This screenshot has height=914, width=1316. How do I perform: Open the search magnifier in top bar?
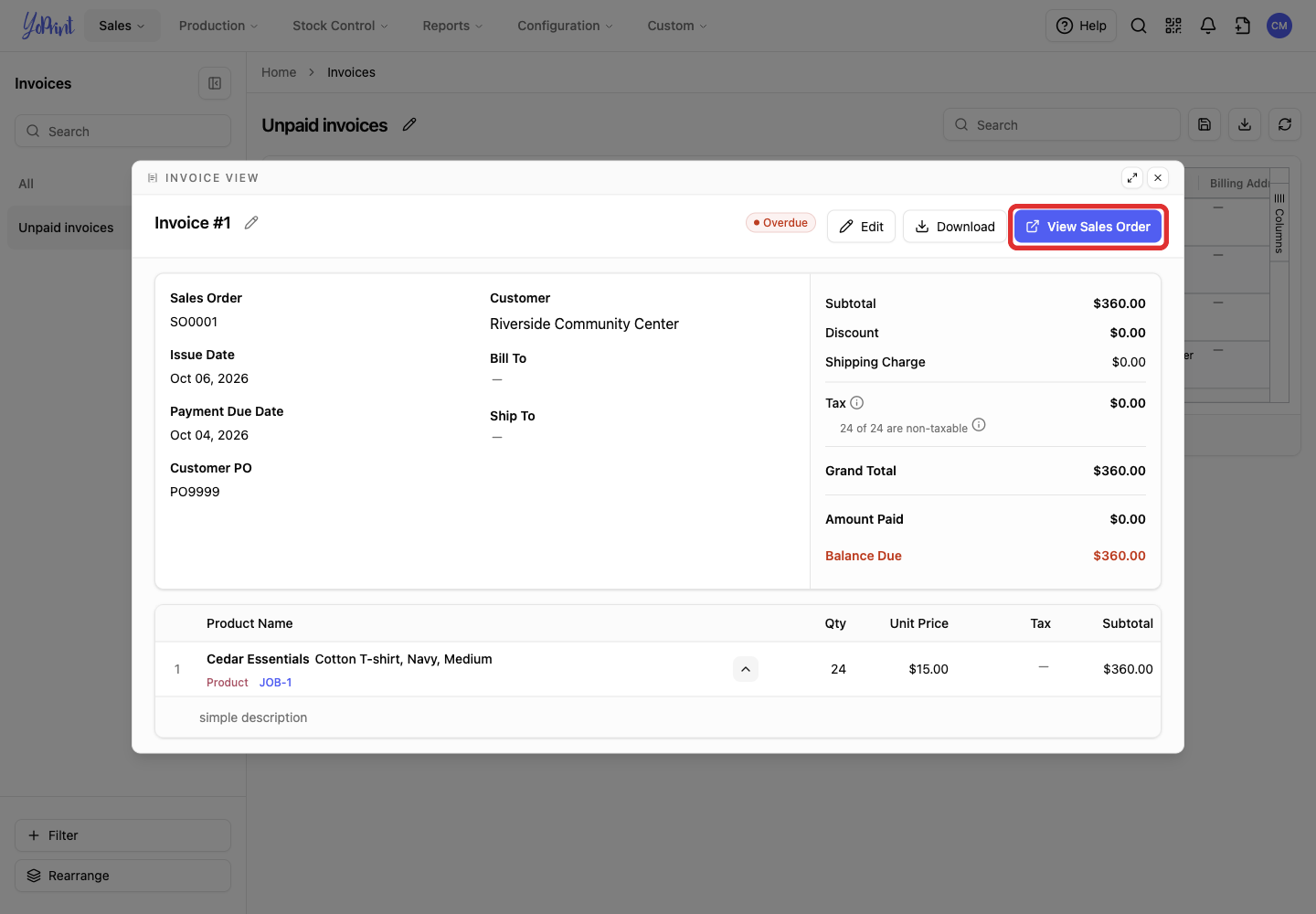[x=1139, y=26]
